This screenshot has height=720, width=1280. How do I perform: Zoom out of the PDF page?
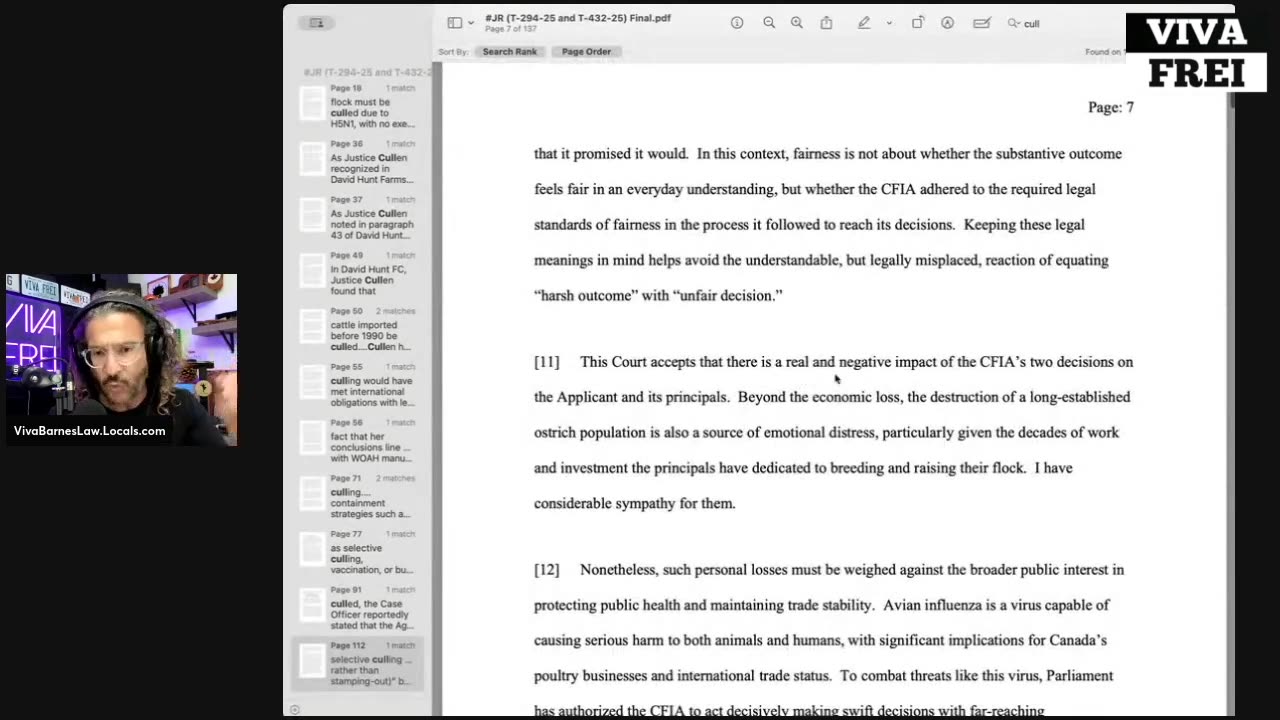769,23
